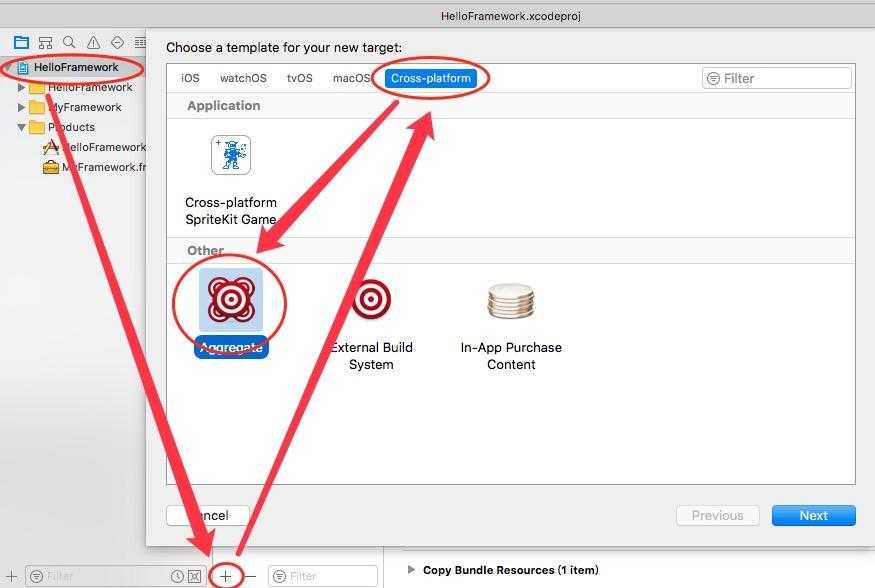Click the targets list Filter field

tap(323, 576)
